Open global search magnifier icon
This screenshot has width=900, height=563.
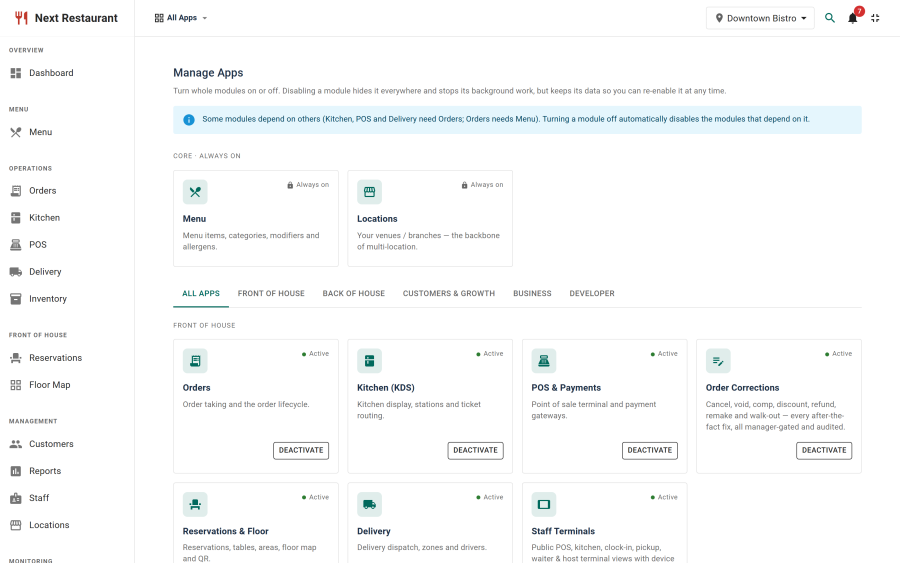tap(829, 18)
